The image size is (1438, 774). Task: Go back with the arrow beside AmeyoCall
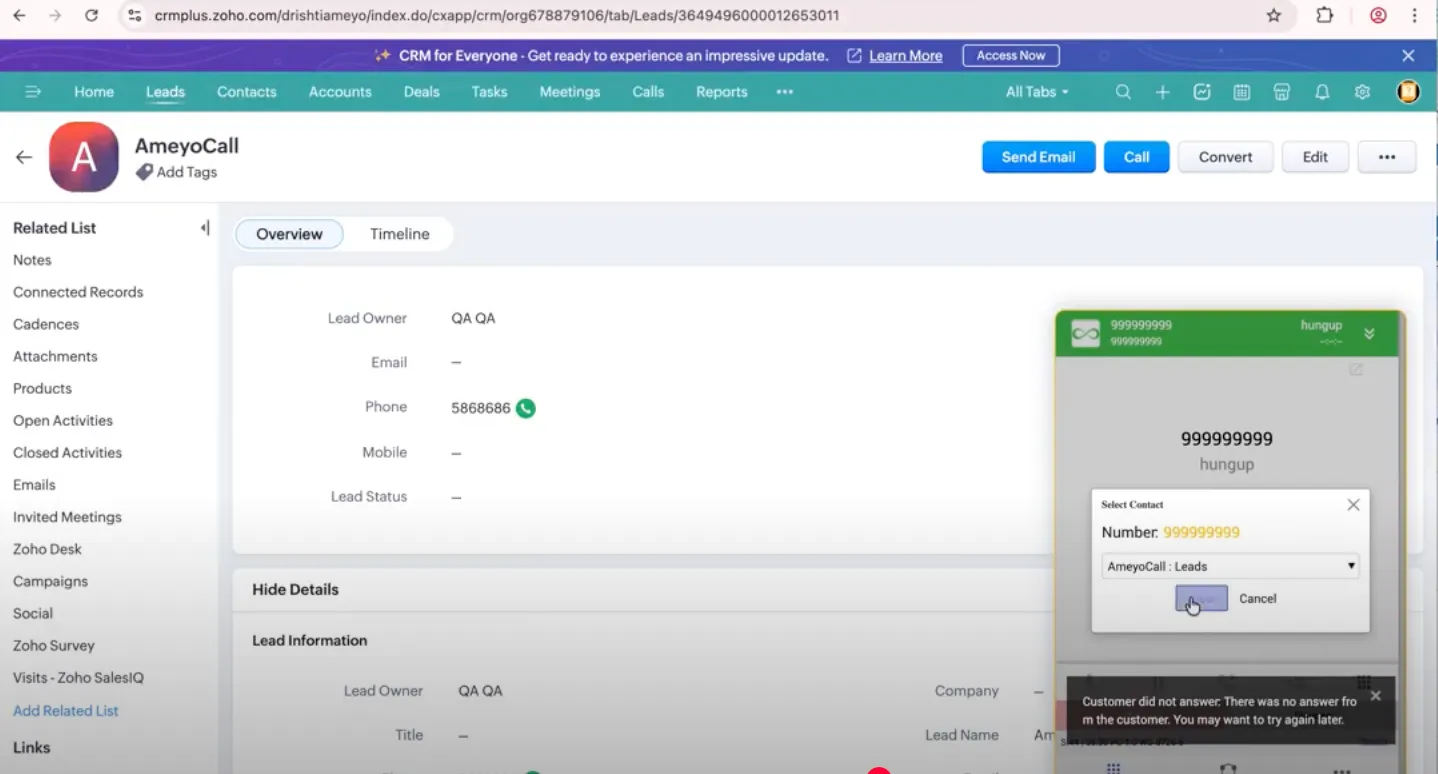24,157
